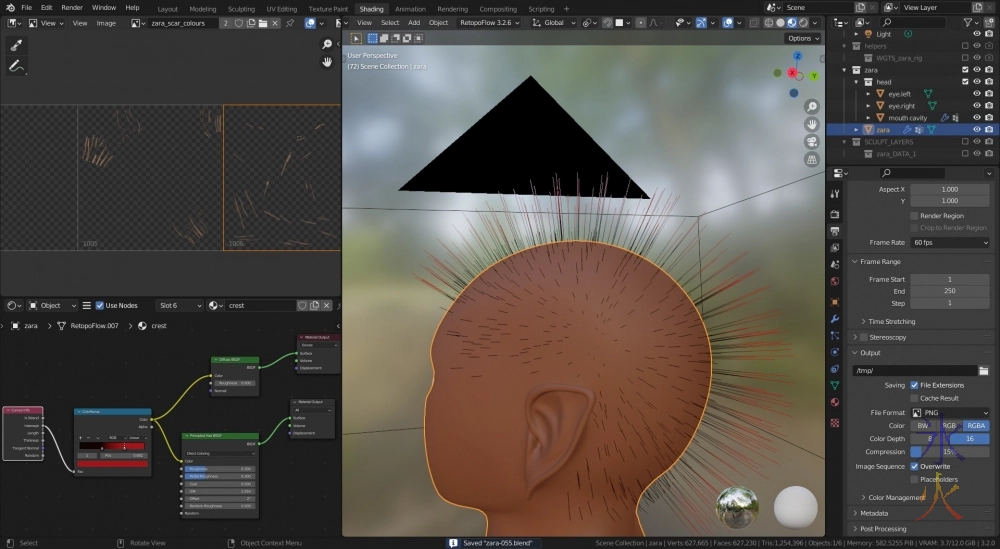Open the PNG File Format dropdown

(x=950, y=412)
